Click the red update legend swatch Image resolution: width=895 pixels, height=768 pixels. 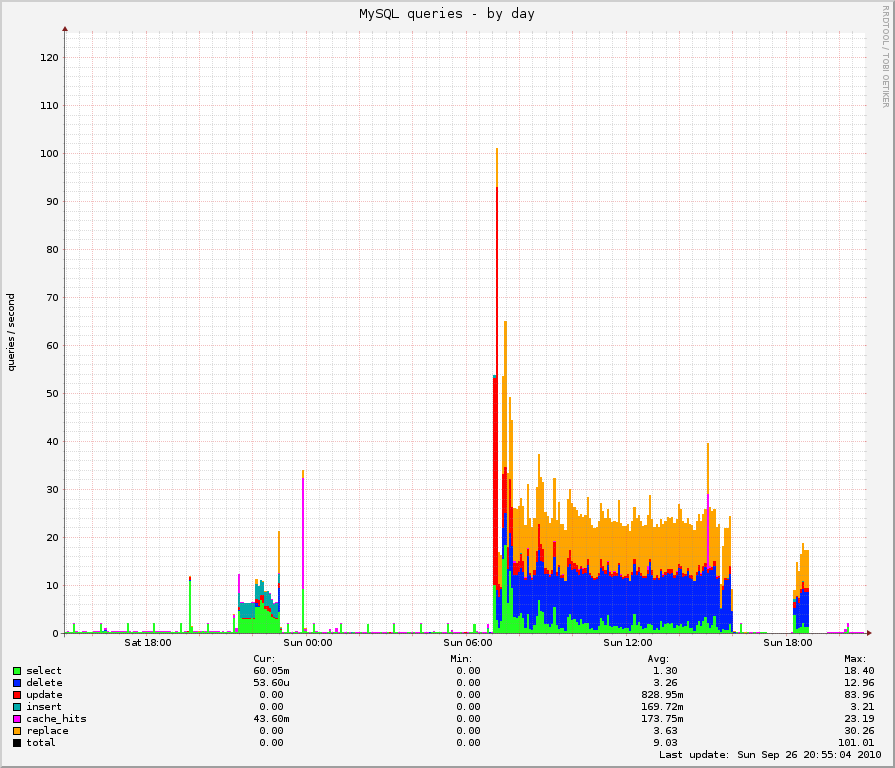(17, 695)
